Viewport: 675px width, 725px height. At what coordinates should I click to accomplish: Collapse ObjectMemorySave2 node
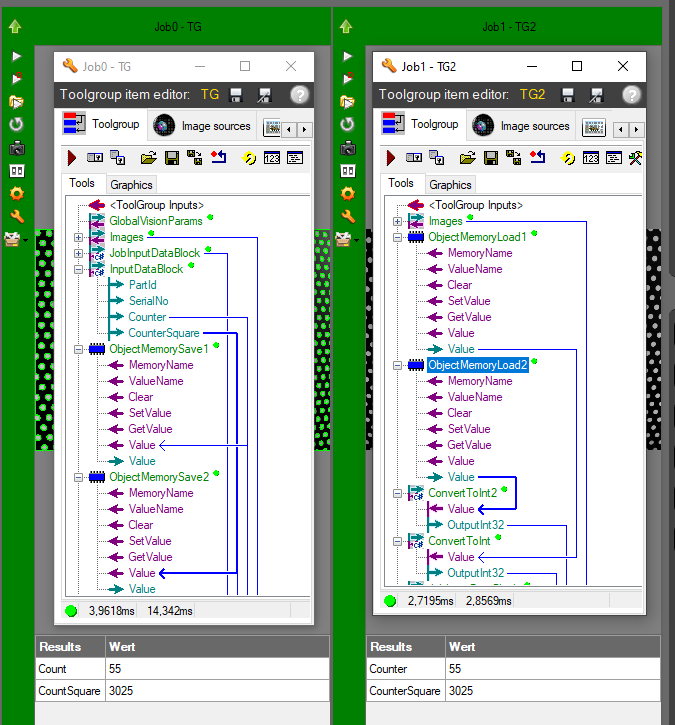click(x=79, y=477)
